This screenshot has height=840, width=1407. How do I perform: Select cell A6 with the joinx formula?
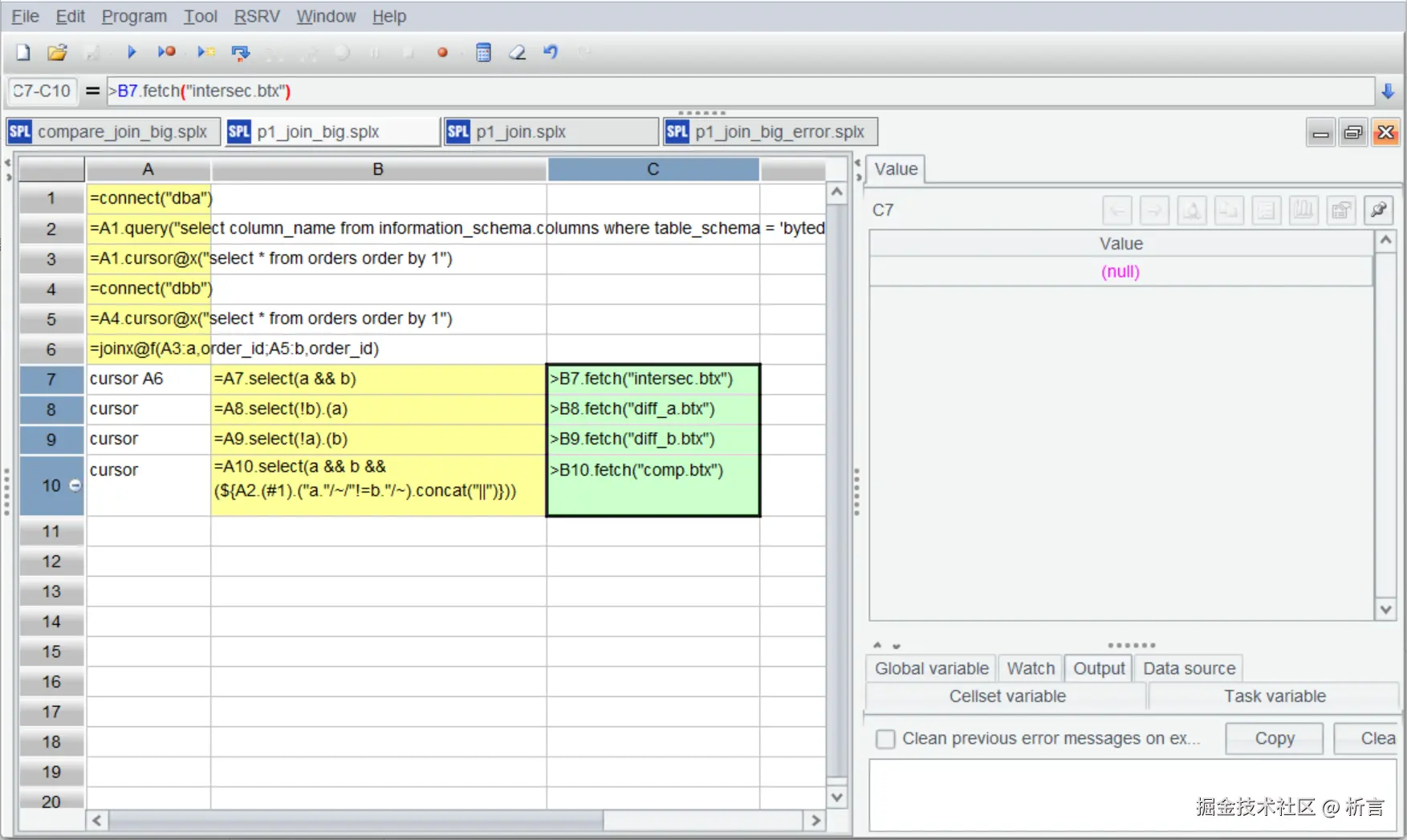[148, 349]
